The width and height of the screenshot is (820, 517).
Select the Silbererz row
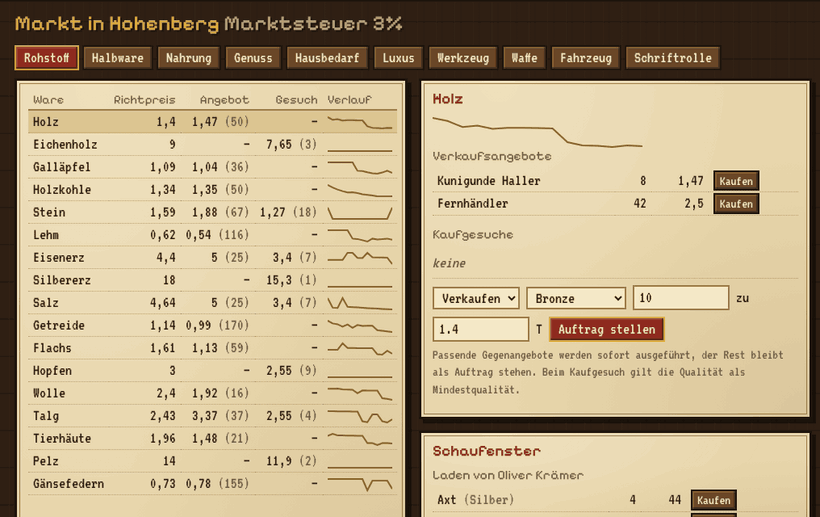212,280
